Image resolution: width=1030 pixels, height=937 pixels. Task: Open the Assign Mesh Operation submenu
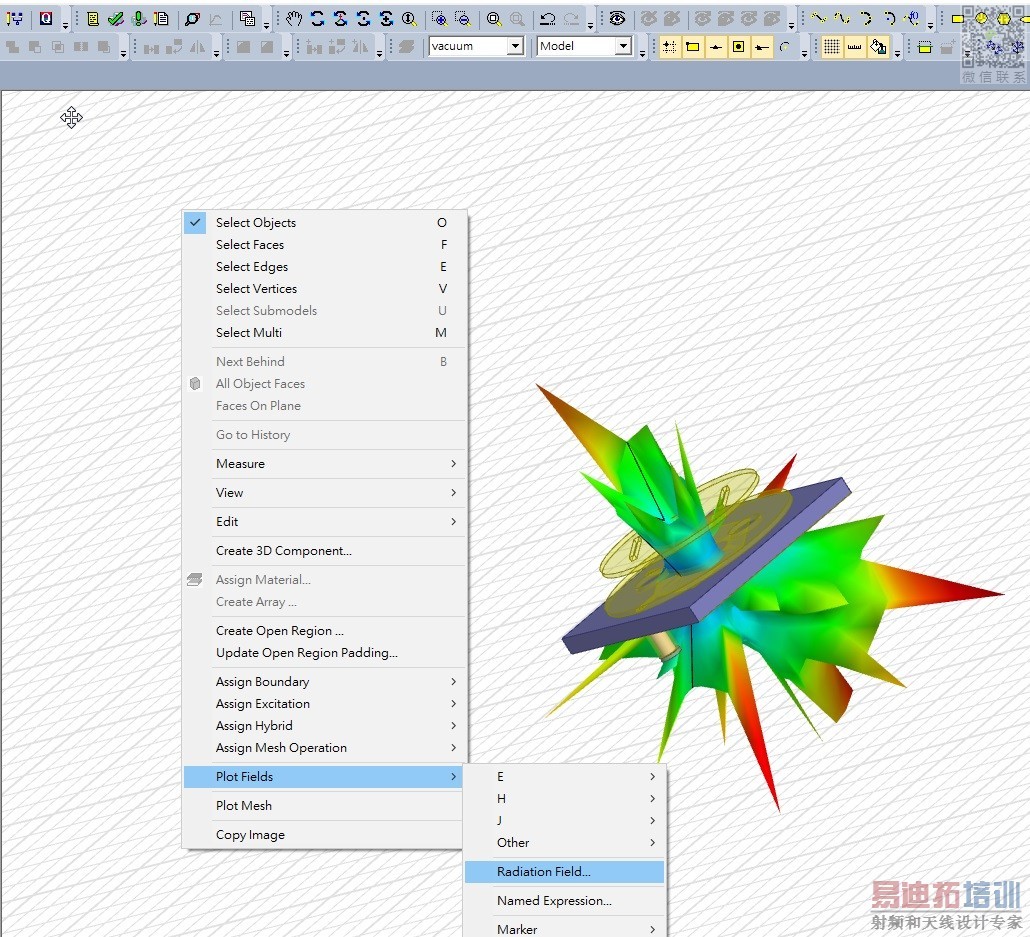point(324,748)
